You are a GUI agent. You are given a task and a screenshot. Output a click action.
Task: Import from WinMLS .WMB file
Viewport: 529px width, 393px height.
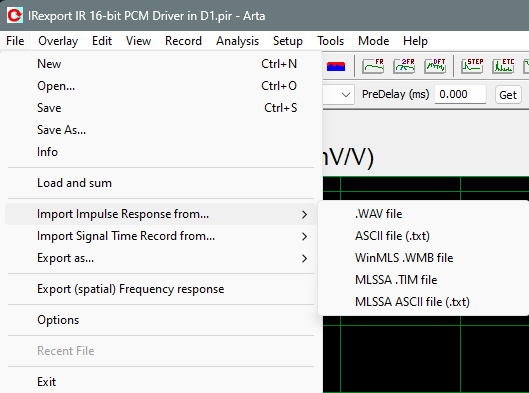point(424,258)
